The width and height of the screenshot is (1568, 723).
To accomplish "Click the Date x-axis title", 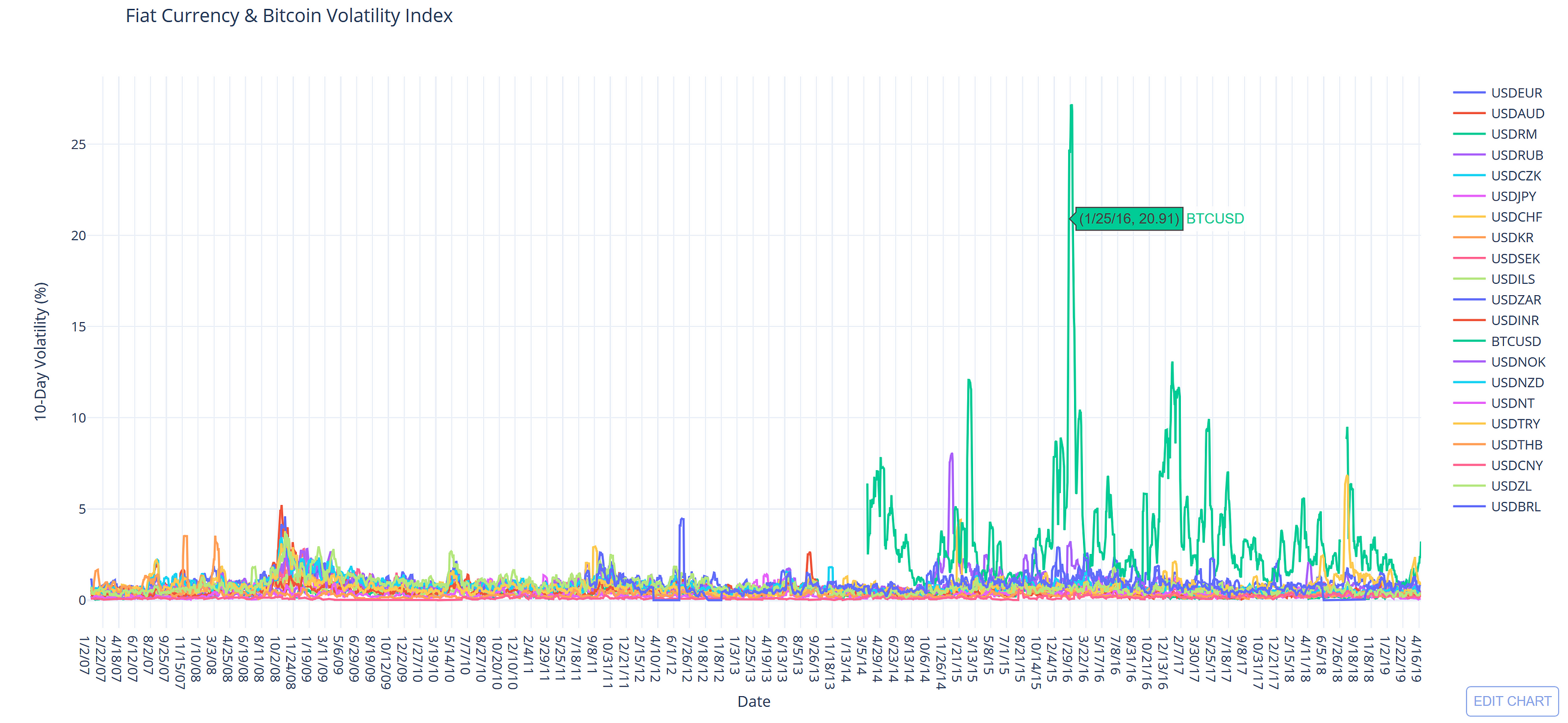I will coord(754,701).
